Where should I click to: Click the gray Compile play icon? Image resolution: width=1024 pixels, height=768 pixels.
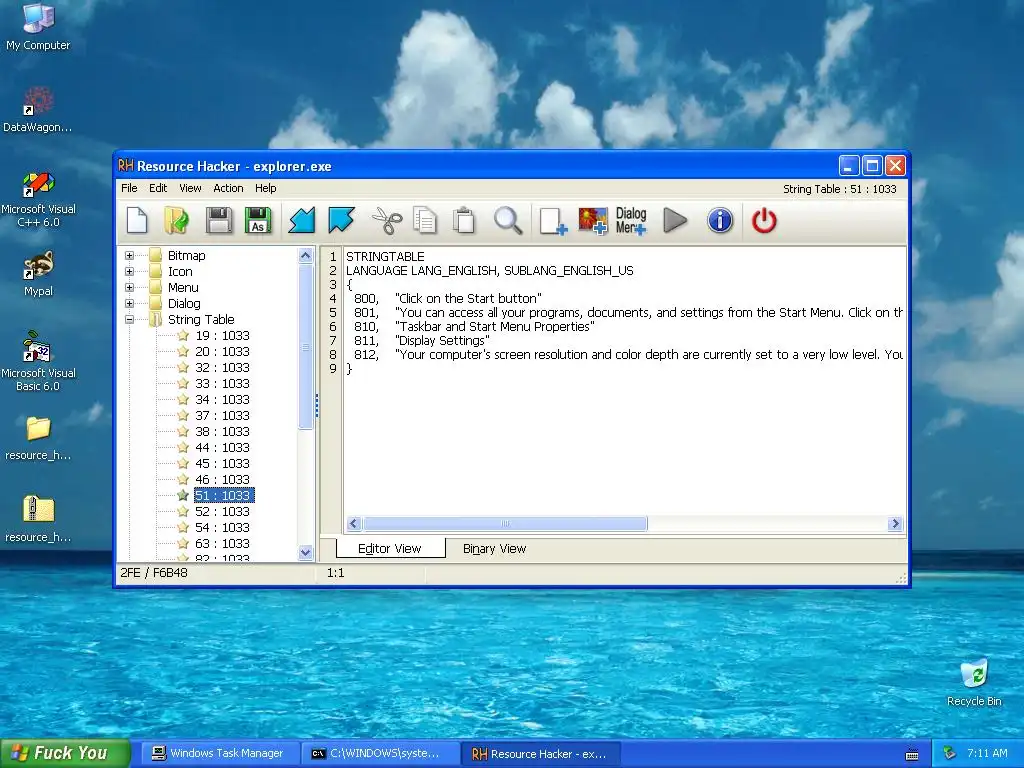point(675,220)
